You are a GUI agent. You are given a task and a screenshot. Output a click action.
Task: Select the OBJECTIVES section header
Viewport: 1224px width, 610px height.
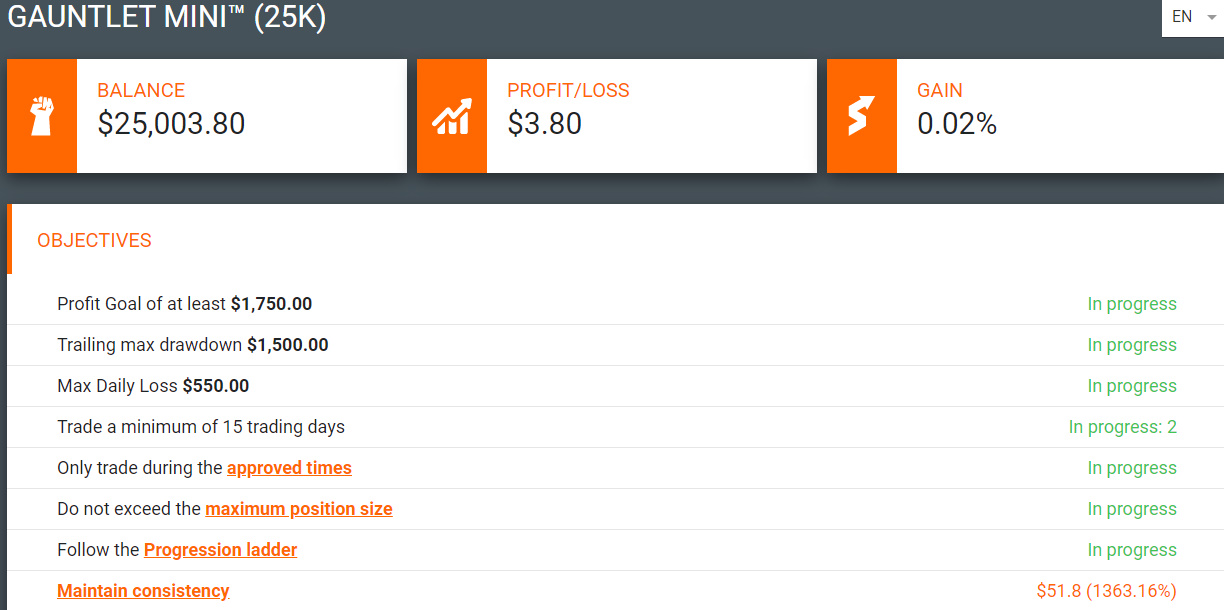pos(94,241)
